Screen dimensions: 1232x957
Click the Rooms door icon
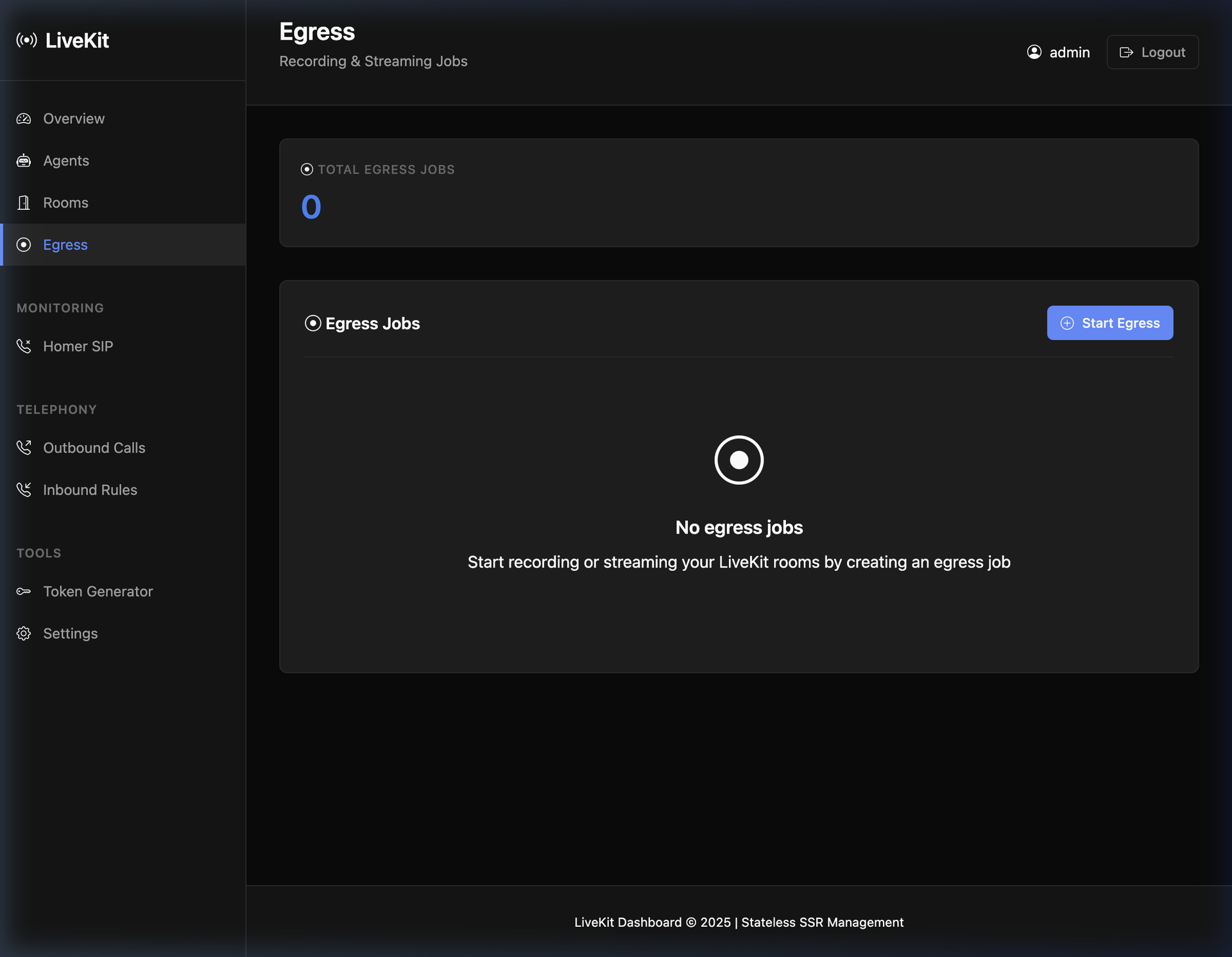pos(24,203)
